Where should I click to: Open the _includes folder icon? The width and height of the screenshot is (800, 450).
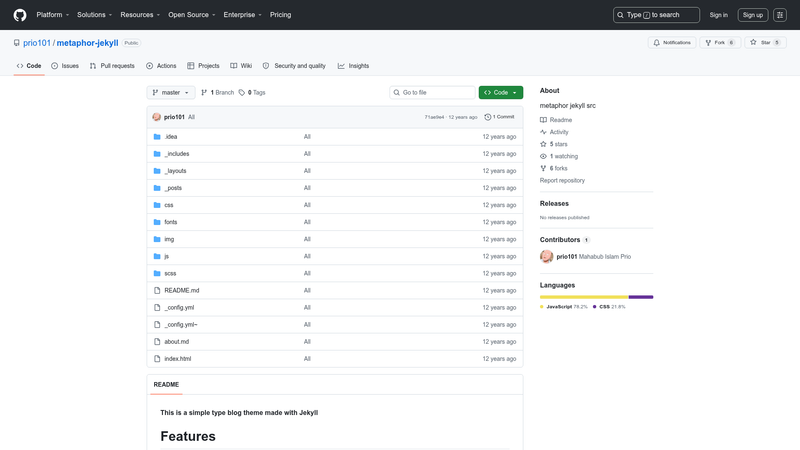pyautogui.click(x=157, y=154)
